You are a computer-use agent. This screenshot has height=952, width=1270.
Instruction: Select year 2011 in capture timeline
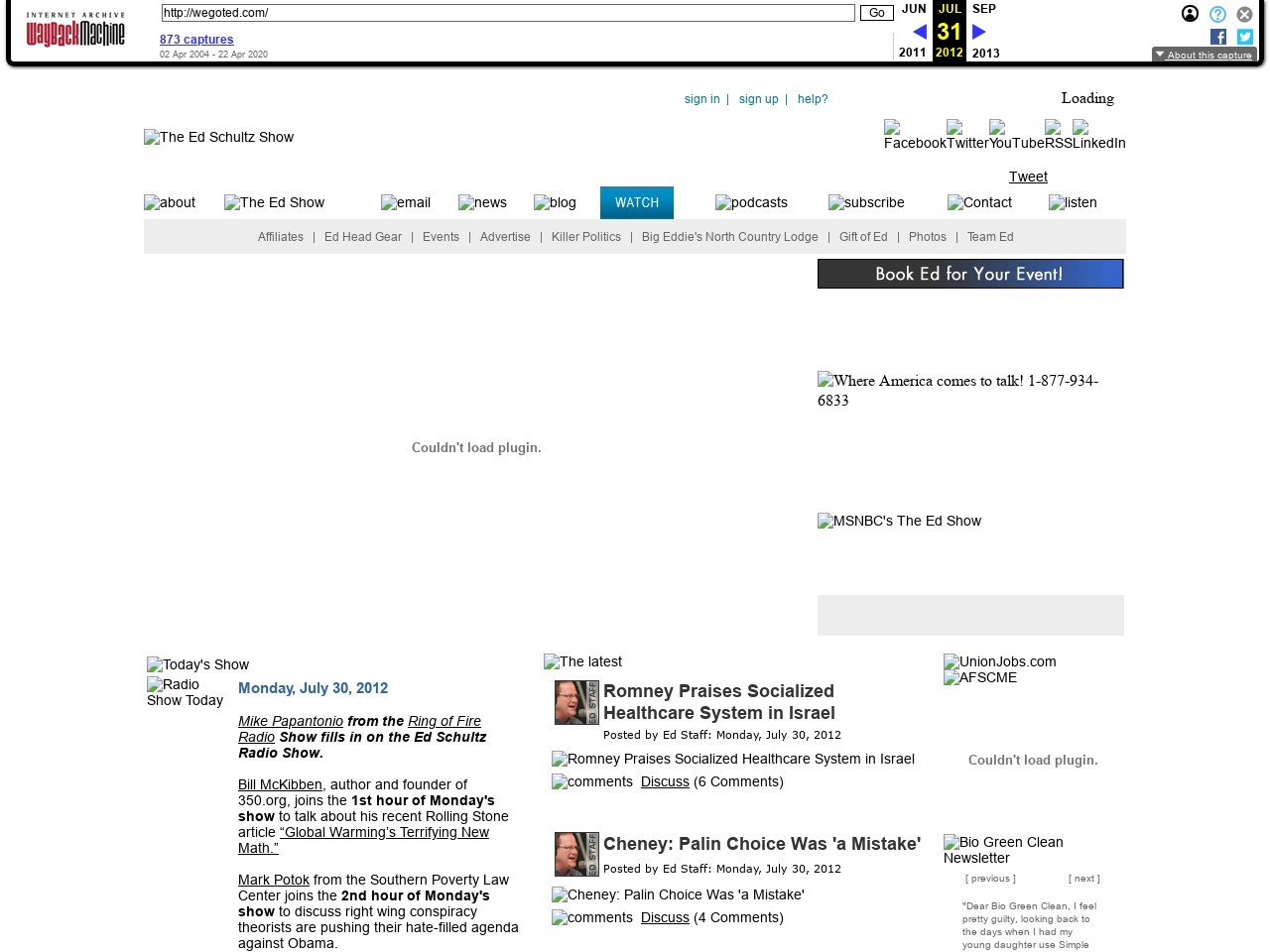coord(912,53)
